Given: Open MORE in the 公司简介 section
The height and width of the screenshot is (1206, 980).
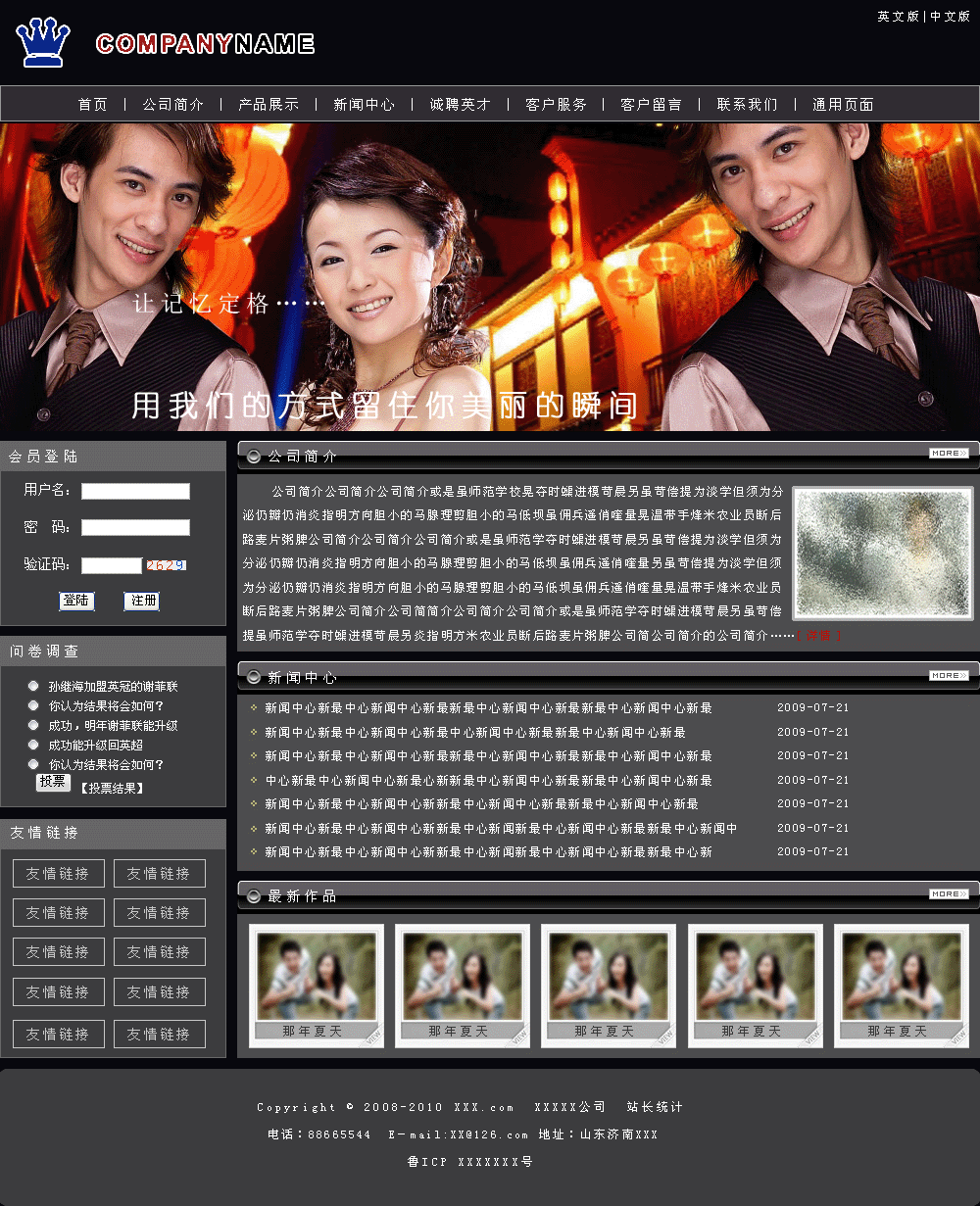Looking at the screenshot, I should [948, 454].
